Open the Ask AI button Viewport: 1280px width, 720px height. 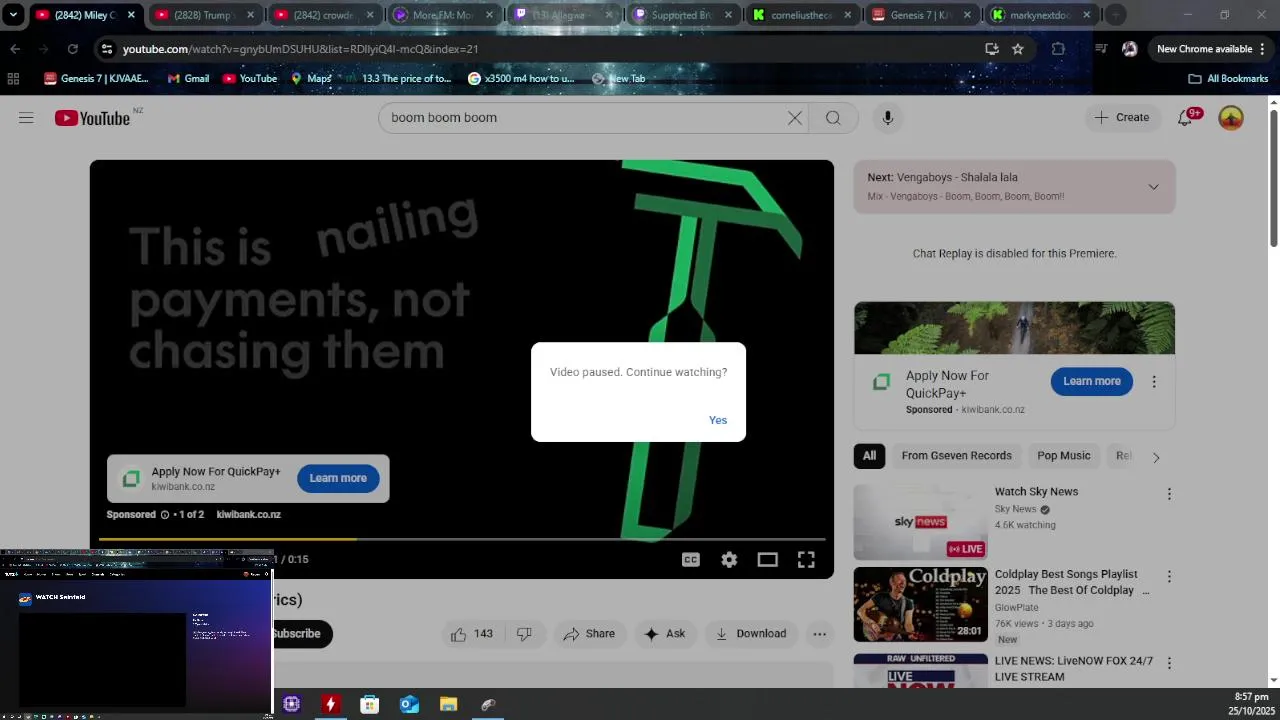tap(665, 634)
